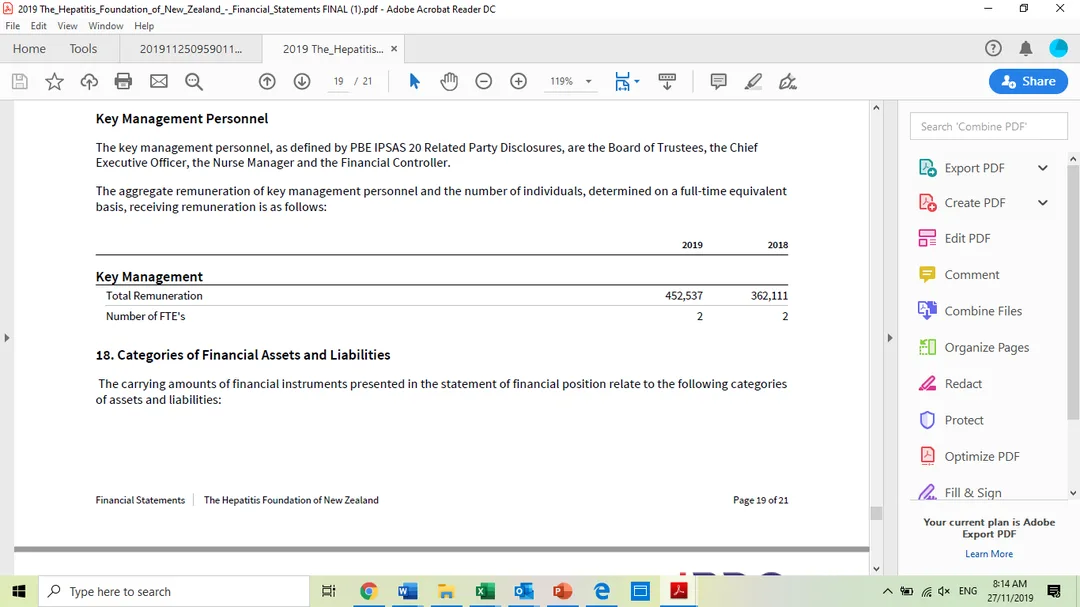
Task: Expand the Create PDF section
Action: click(1043, 203)
